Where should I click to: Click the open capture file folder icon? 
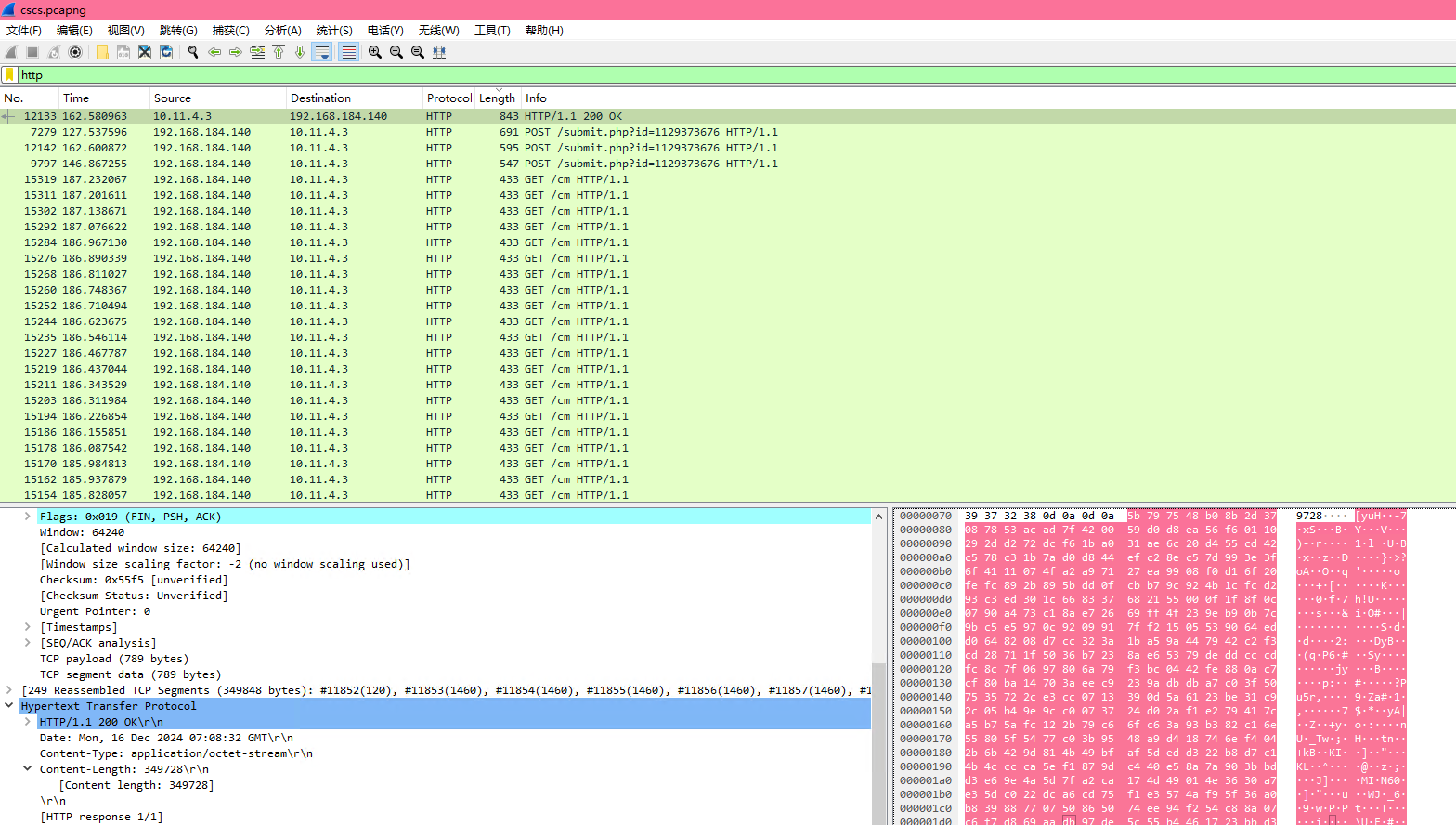coord(102,52)
